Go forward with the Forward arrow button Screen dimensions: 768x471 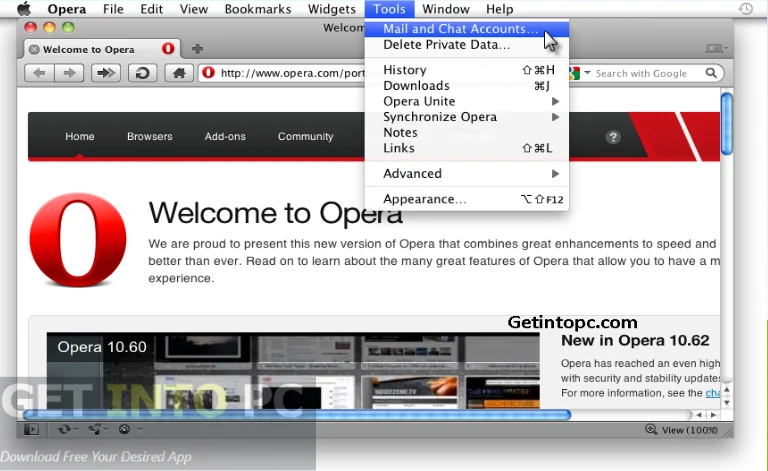coord(69,73)
